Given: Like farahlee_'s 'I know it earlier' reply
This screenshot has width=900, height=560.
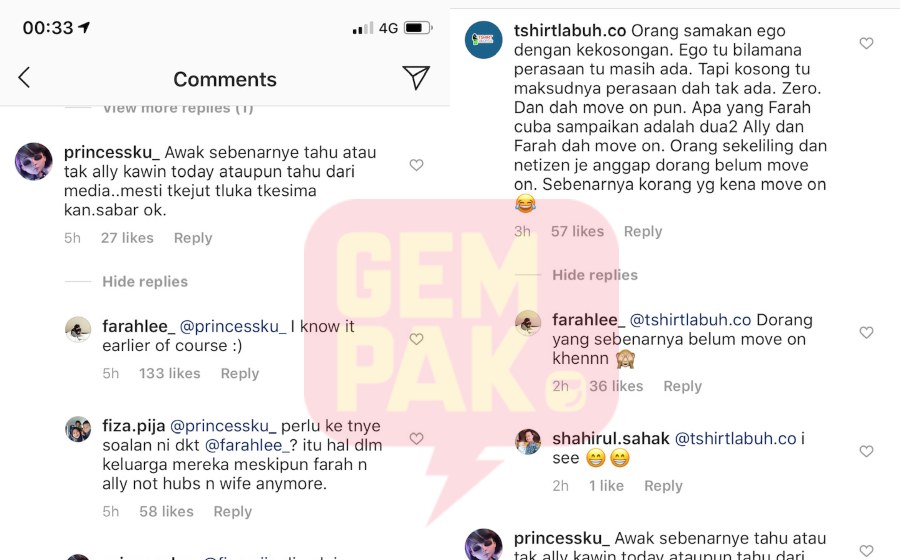Looking at the screenshot, I should pos(416,339).
